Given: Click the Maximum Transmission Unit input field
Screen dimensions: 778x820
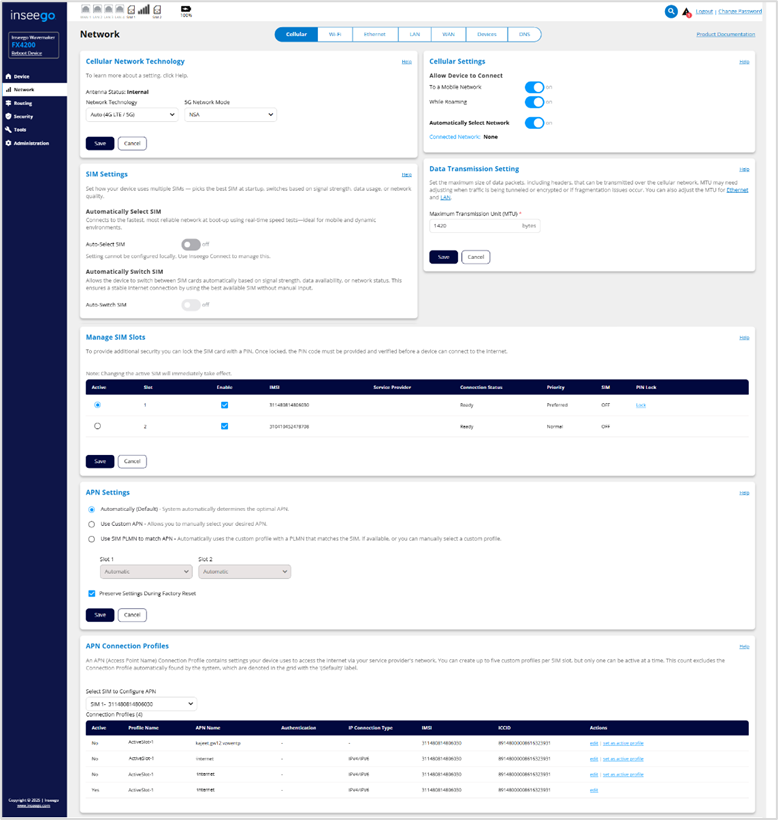Looking at the screenshot, I should 474,227.
